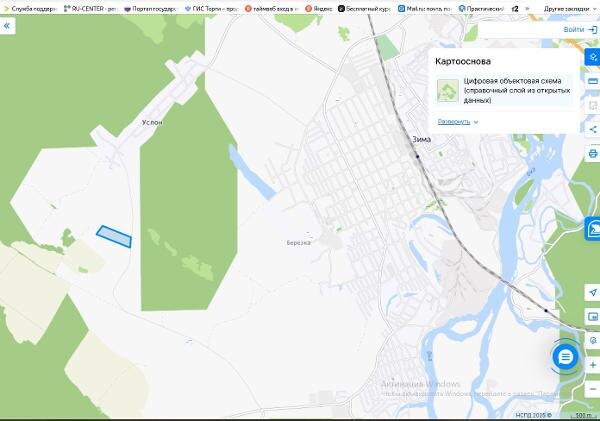
Task: Expand Картооснова panel via Развернуть link
Action: [454, 122]
